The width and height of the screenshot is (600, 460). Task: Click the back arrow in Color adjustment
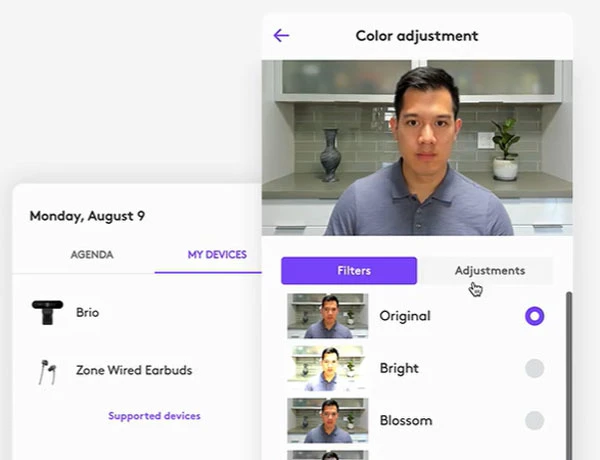click(281, 36)
